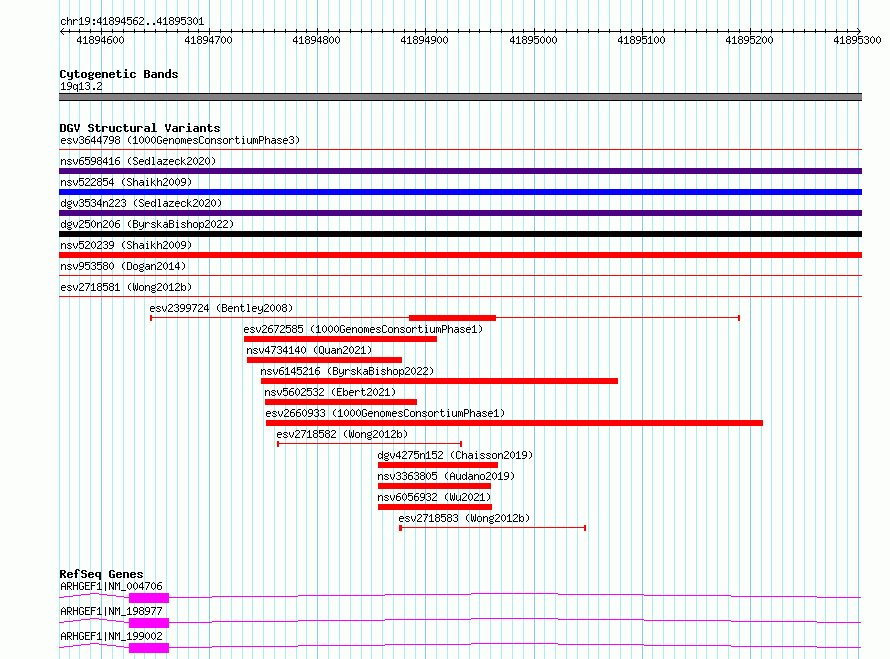Click the esv3644798 (1000GenomesConsortiumPhase3) variant label
The image size is (890, 659).
tap(180, 140)
